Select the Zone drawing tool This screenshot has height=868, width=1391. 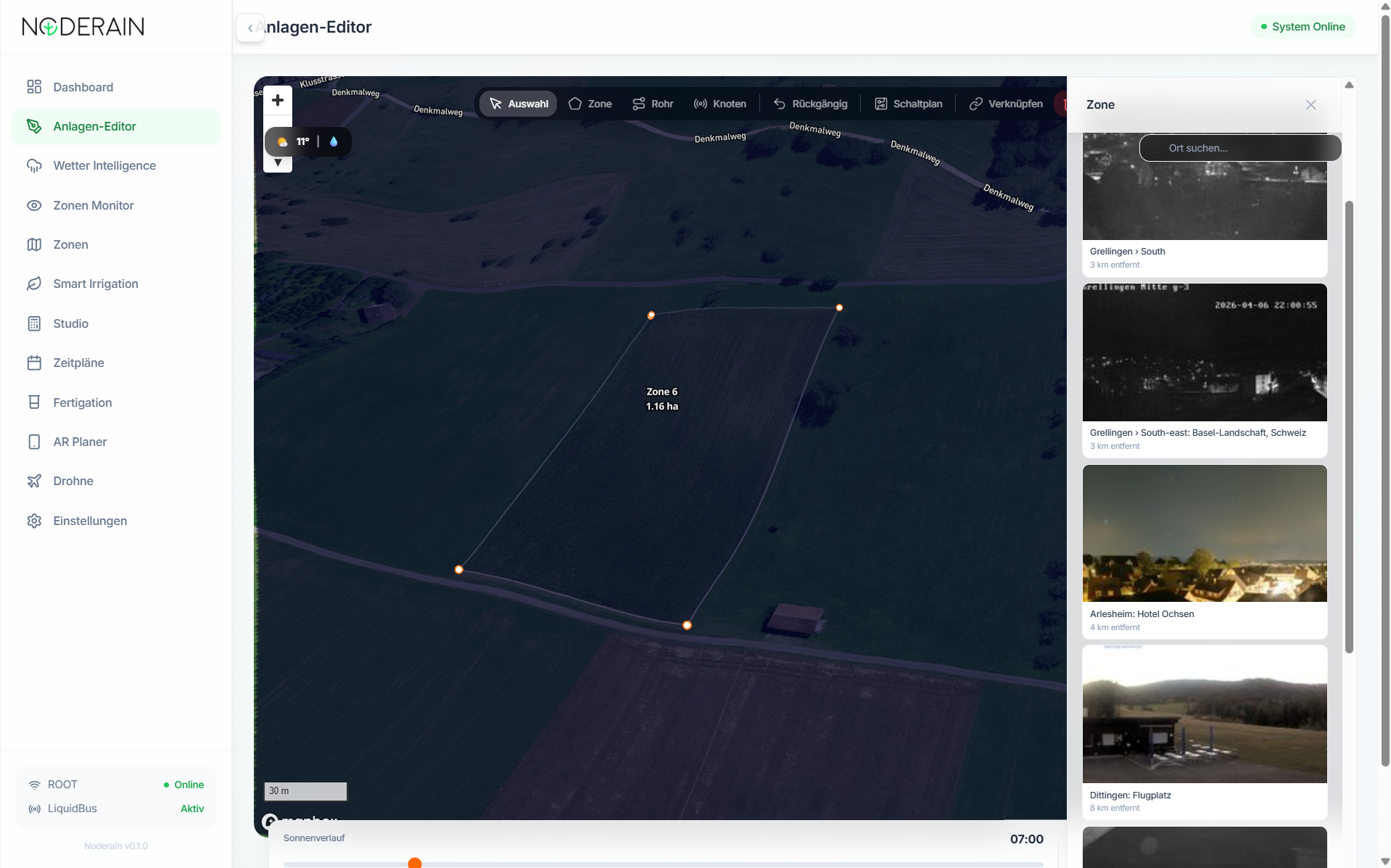pos(590,104)
